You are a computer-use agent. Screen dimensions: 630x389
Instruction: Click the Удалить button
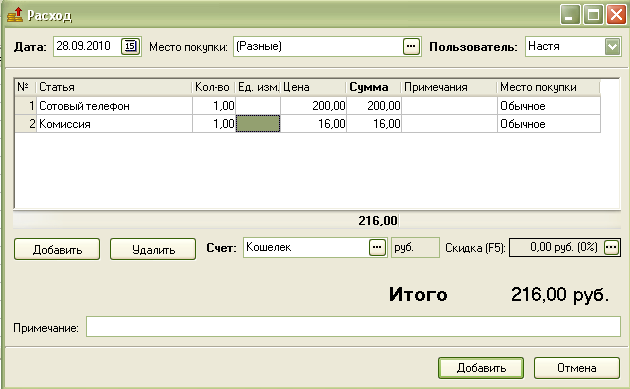pos(153,249)
